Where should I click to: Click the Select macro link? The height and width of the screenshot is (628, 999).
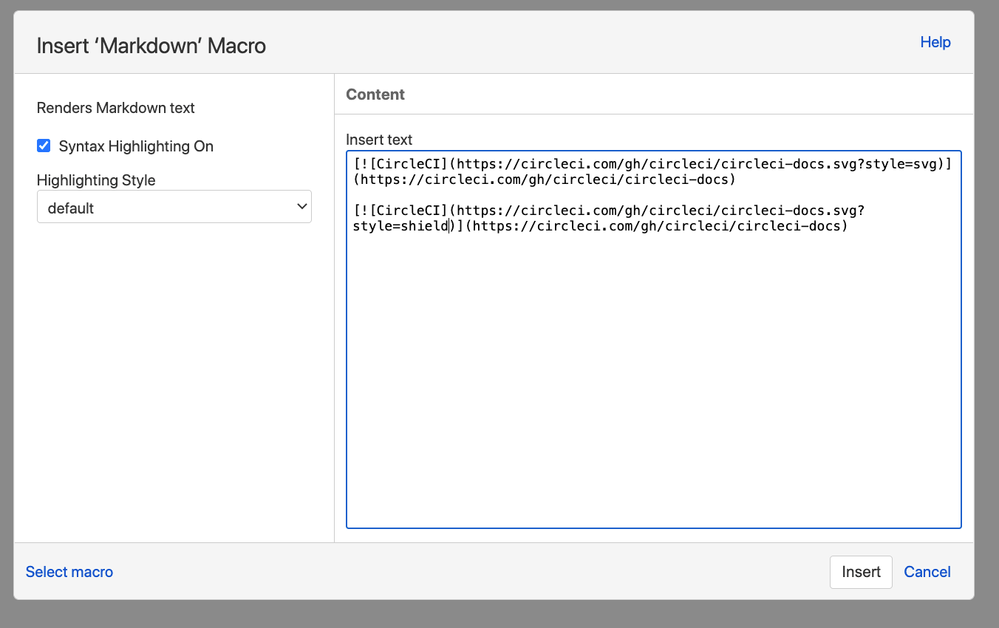(x=69, y=572)
